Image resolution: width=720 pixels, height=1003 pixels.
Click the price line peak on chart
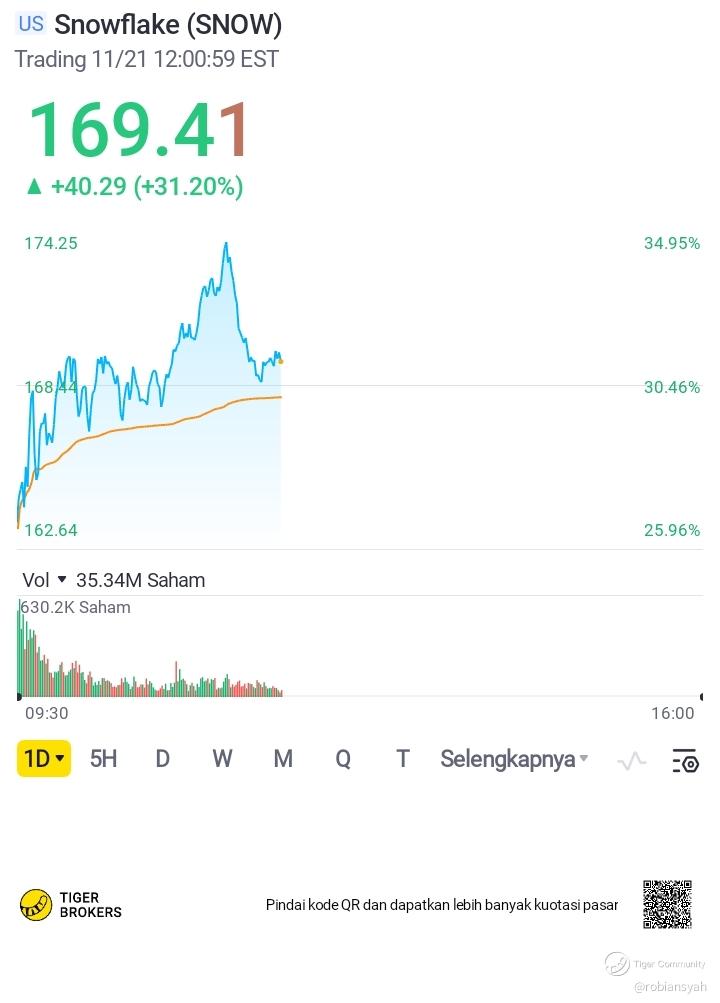coord(226,244)
